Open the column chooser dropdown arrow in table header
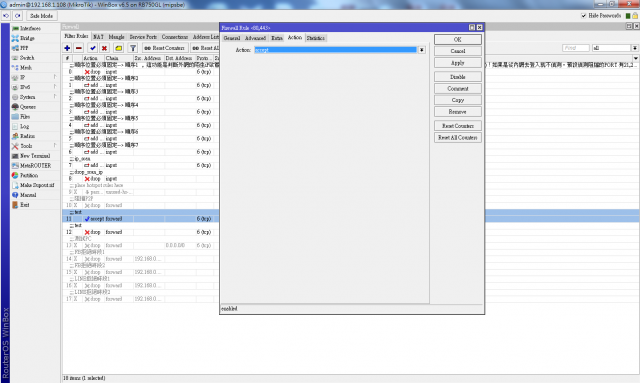 click(x=636, y=58)
